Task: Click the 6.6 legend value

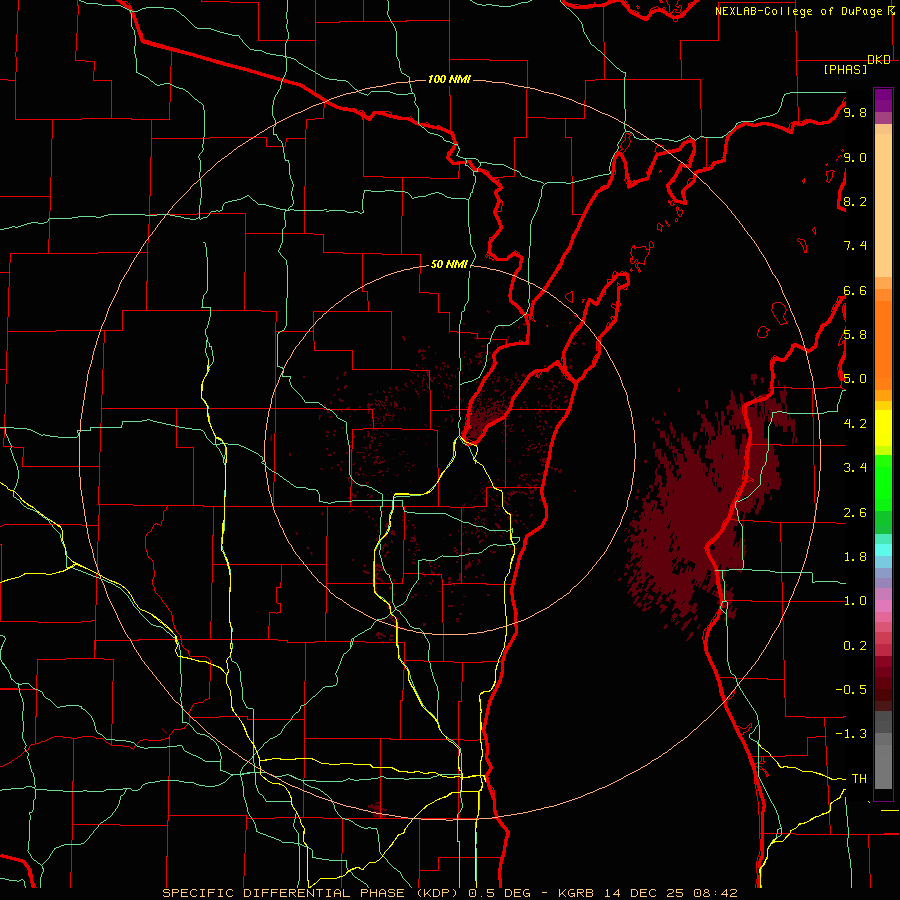Action: (855, 290)
